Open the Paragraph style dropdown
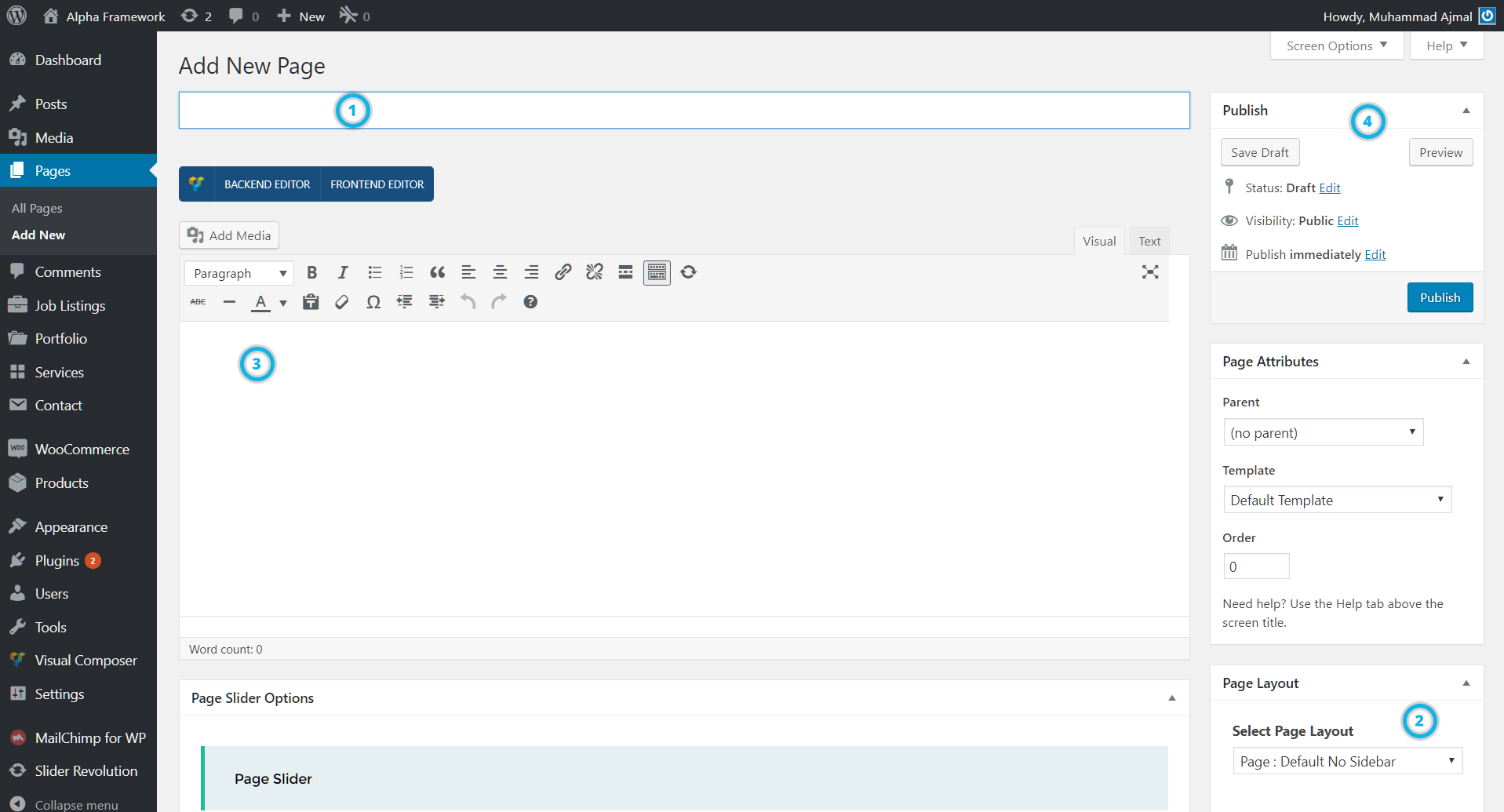 pos(239,272)
